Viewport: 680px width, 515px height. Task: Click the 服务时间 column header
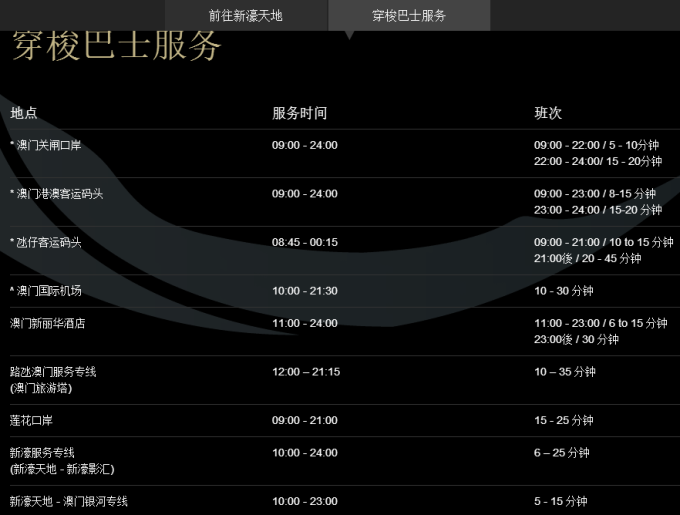tap(299, 113)
